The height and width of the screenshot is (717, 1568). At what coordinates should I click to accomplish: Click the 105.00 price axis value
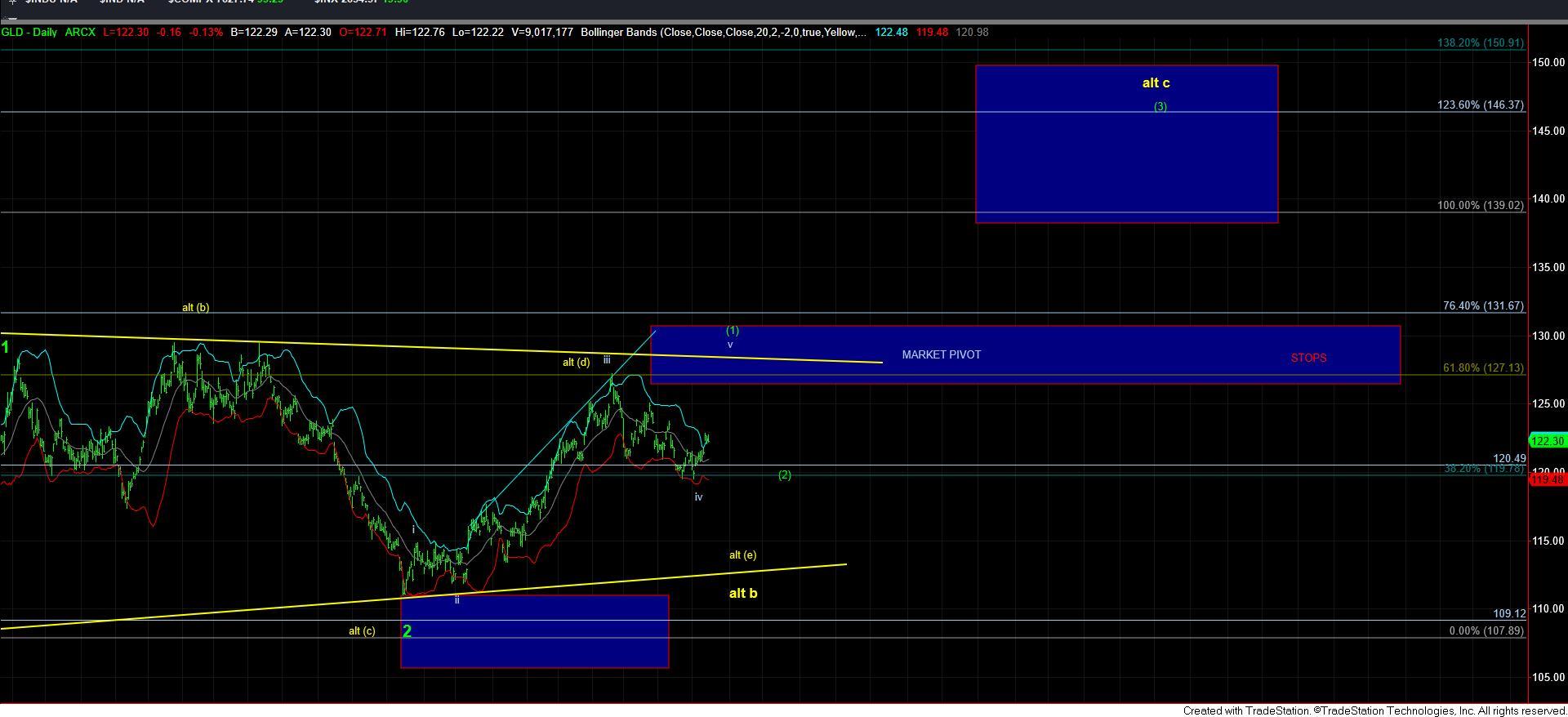point(1548,677)
